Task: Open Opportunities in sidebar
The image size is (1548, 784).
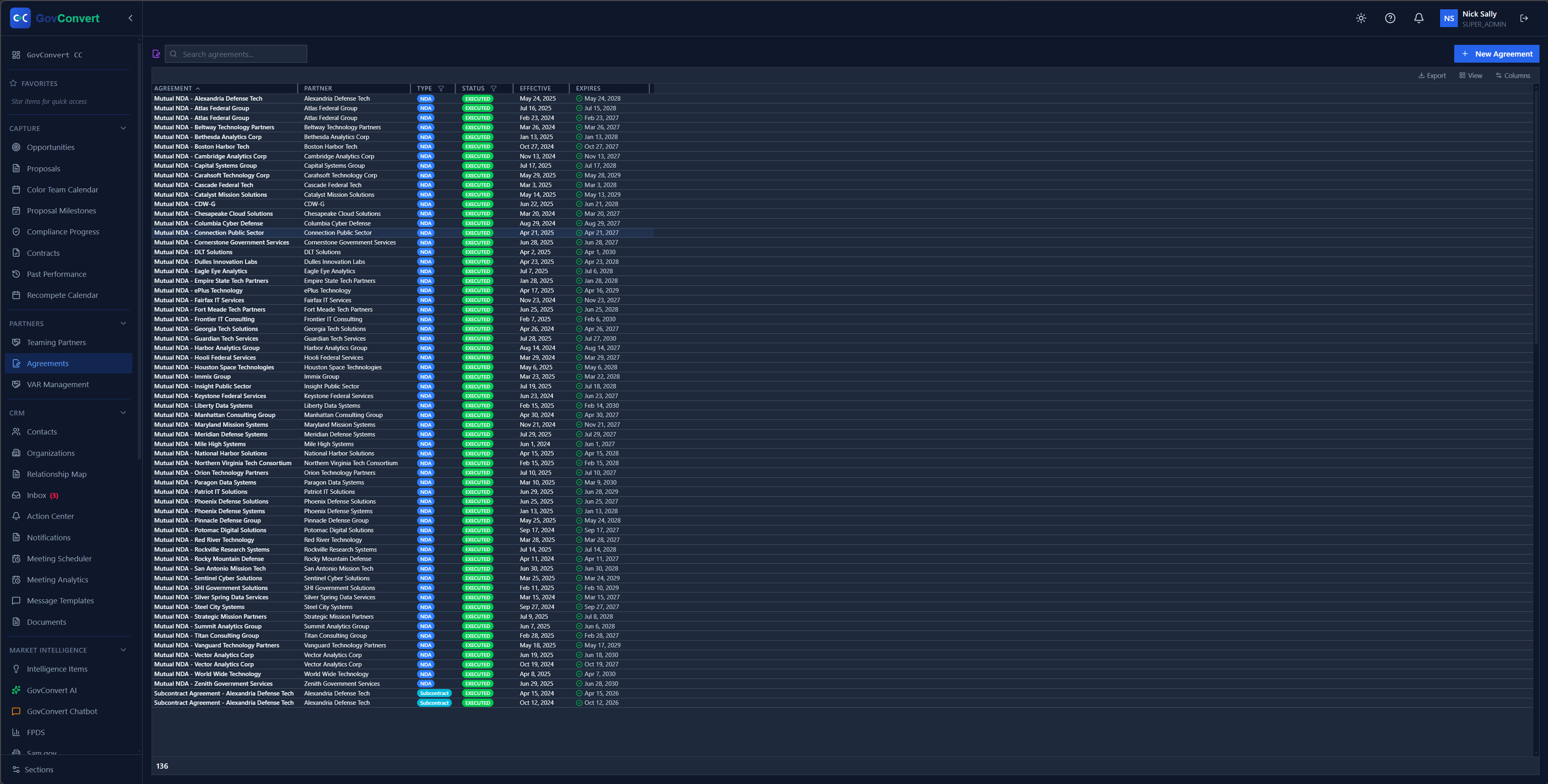Action: tap(68, 147)
